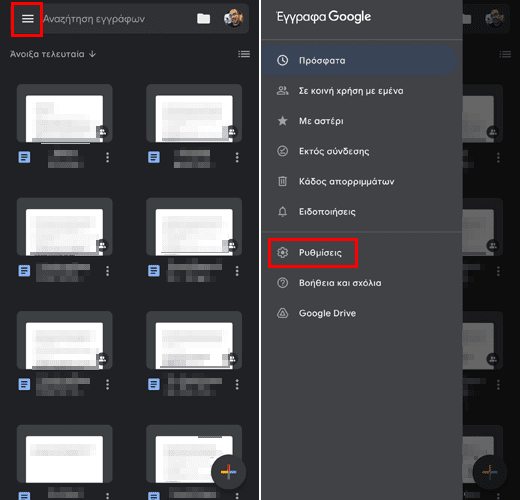Open Κάδος απορριμμάτων
The image size is (520, 500).
point(362,181)
